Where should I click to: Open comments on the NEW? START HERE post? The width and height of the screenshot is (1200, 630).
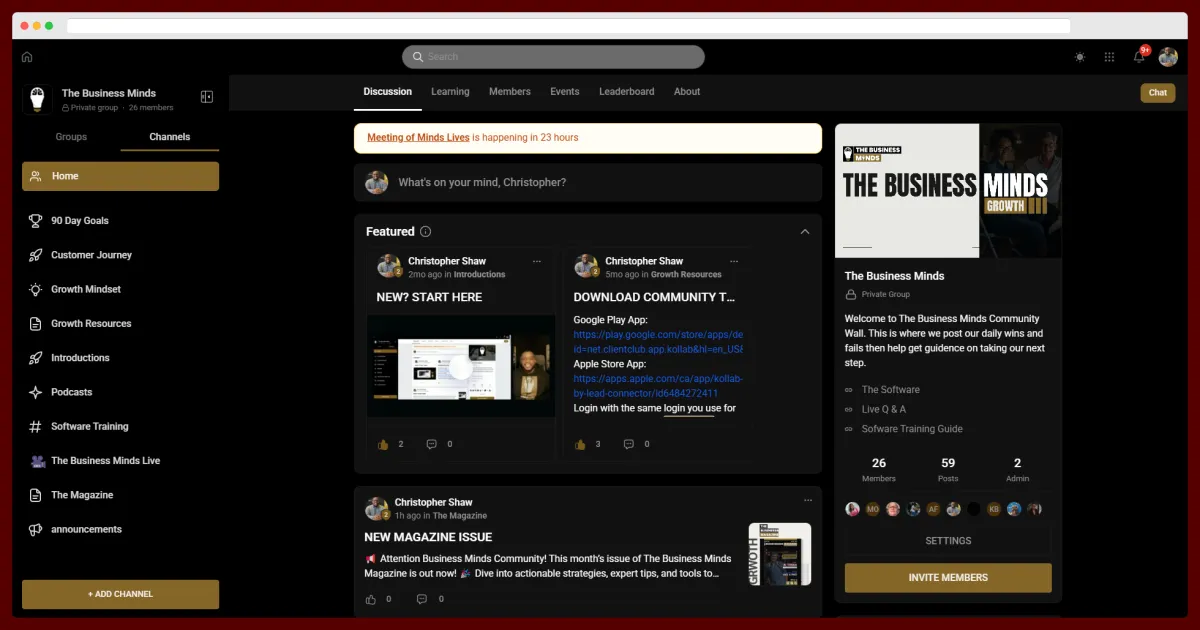(432, 444)
